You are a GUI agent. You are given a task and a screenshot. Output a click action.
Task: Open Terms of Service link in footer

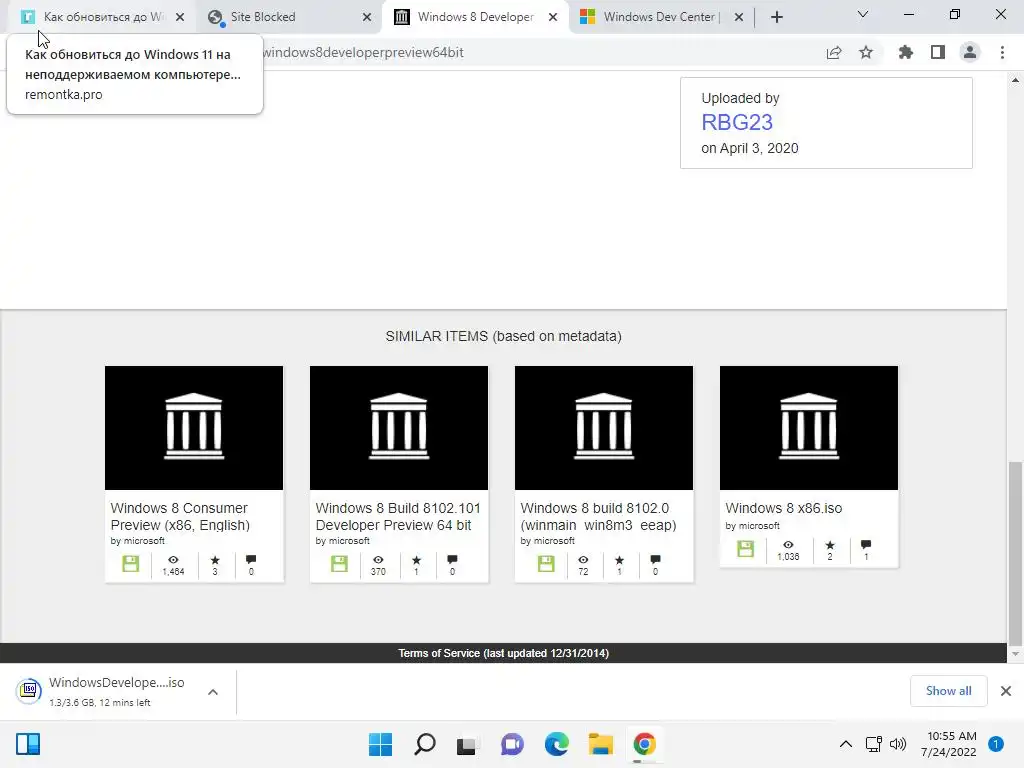[x=439, y=653]
